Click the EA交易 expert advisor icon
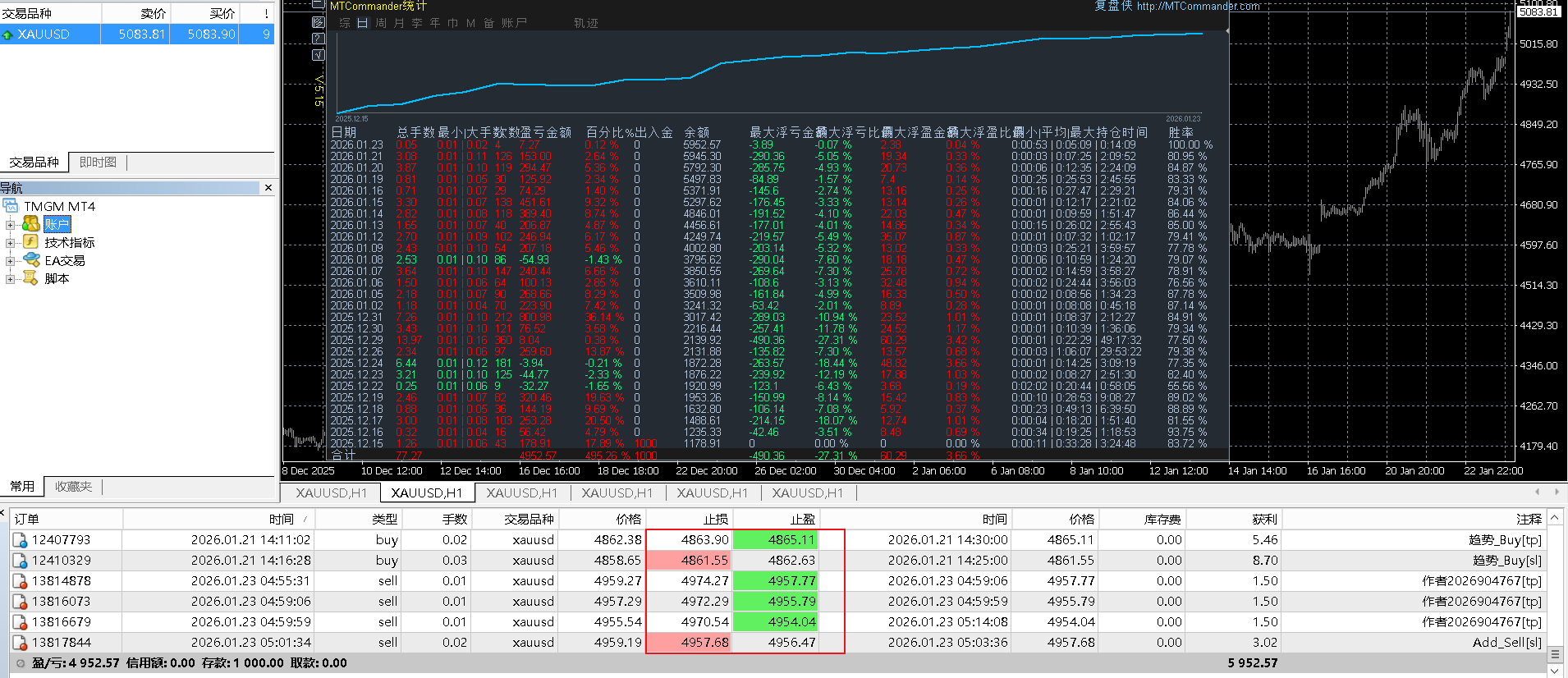1568x678 pixels. [31, 260]
